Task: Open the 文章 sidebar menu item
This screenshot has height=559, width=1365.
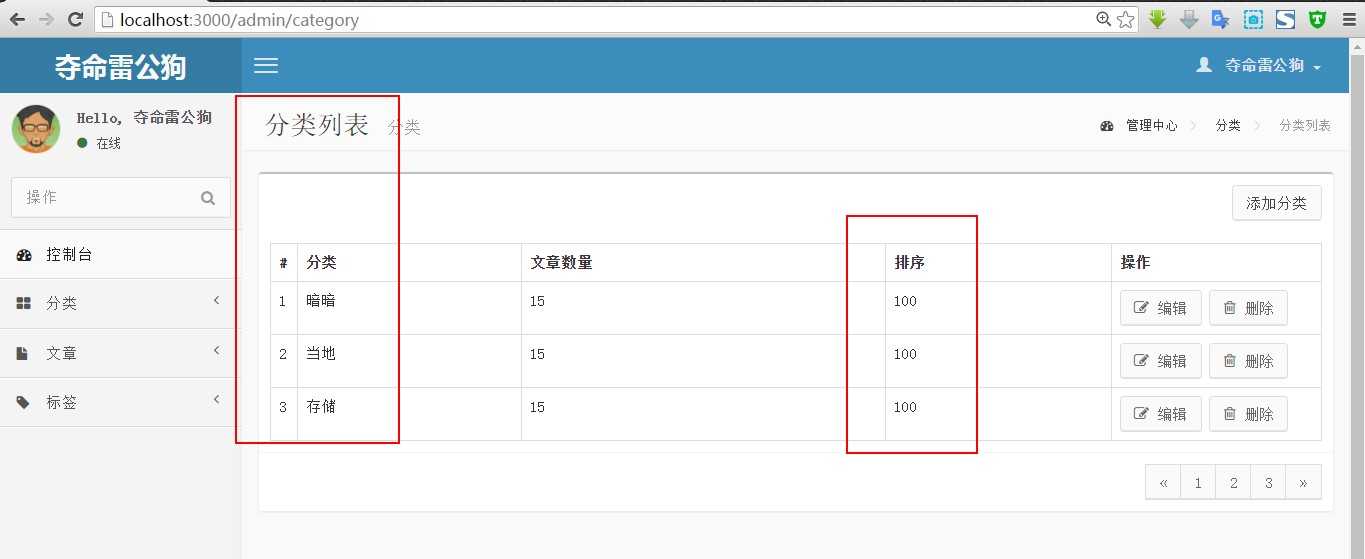Action: (x=120, y=354)
